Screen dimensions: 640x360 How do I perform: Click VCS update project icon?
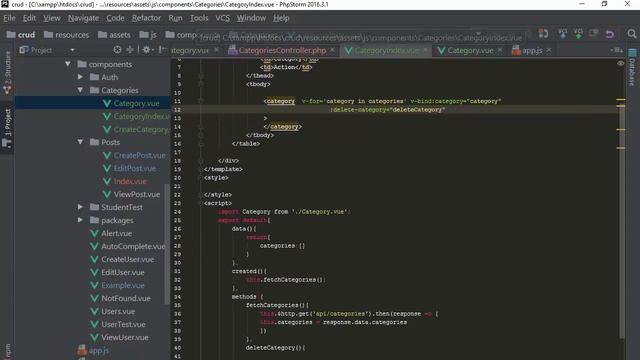pyautogui.click(x=563, y=34)
